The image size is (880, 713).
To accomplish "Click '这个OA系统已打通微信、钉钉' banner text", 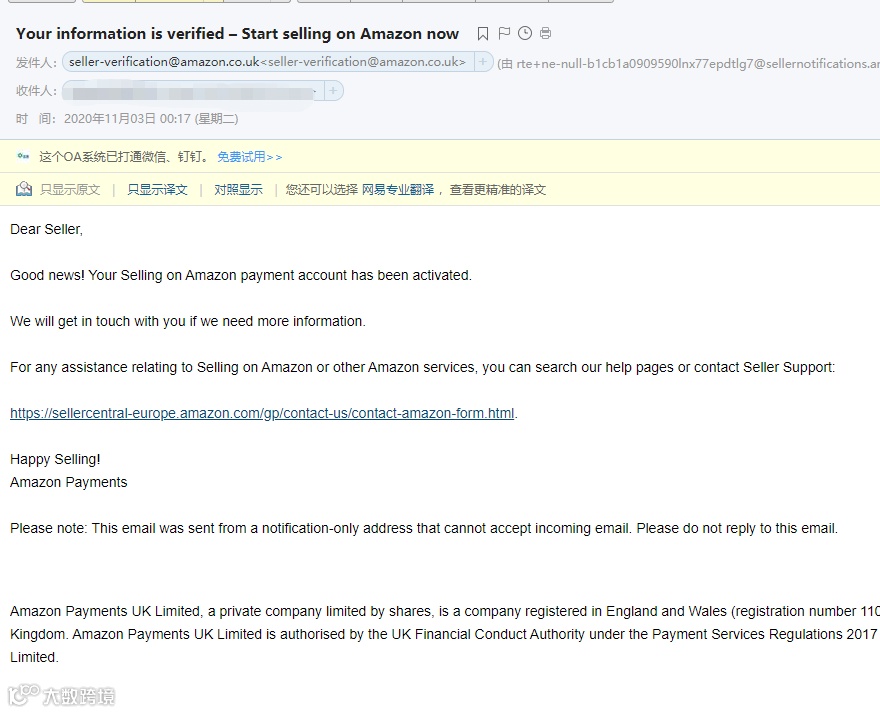I will (124, 157).
